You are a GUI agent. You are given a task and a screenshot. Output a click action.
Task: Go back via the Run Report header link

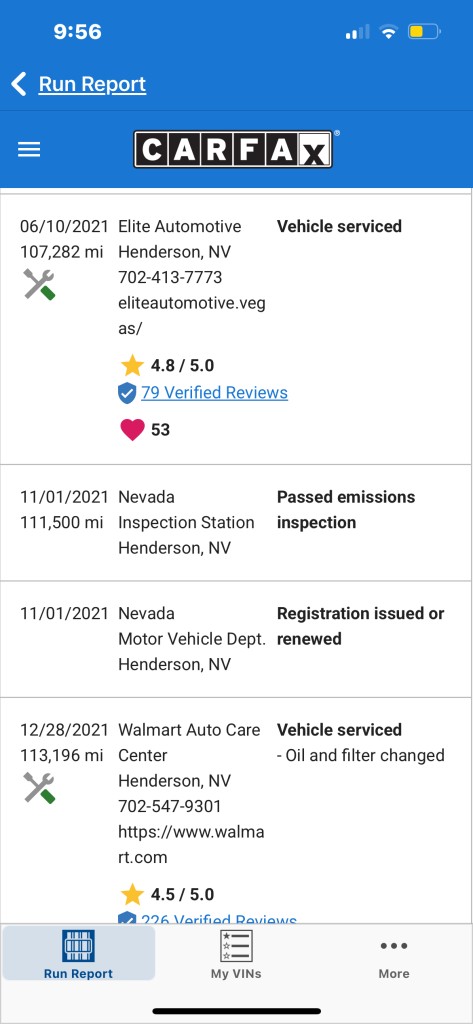tap(92, 84)
